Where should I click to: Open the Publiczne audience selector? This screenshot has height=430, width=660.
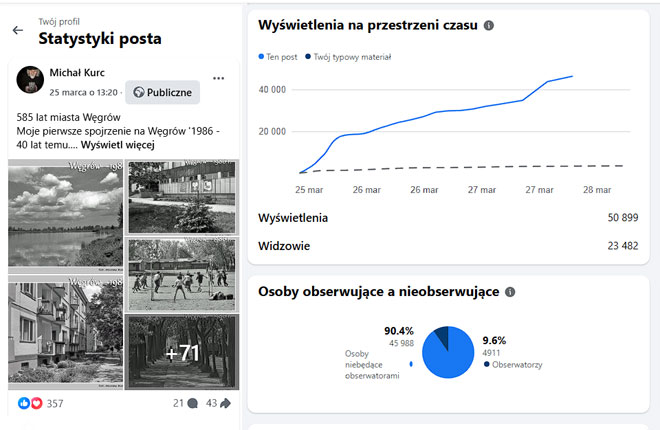click(162, 92)
